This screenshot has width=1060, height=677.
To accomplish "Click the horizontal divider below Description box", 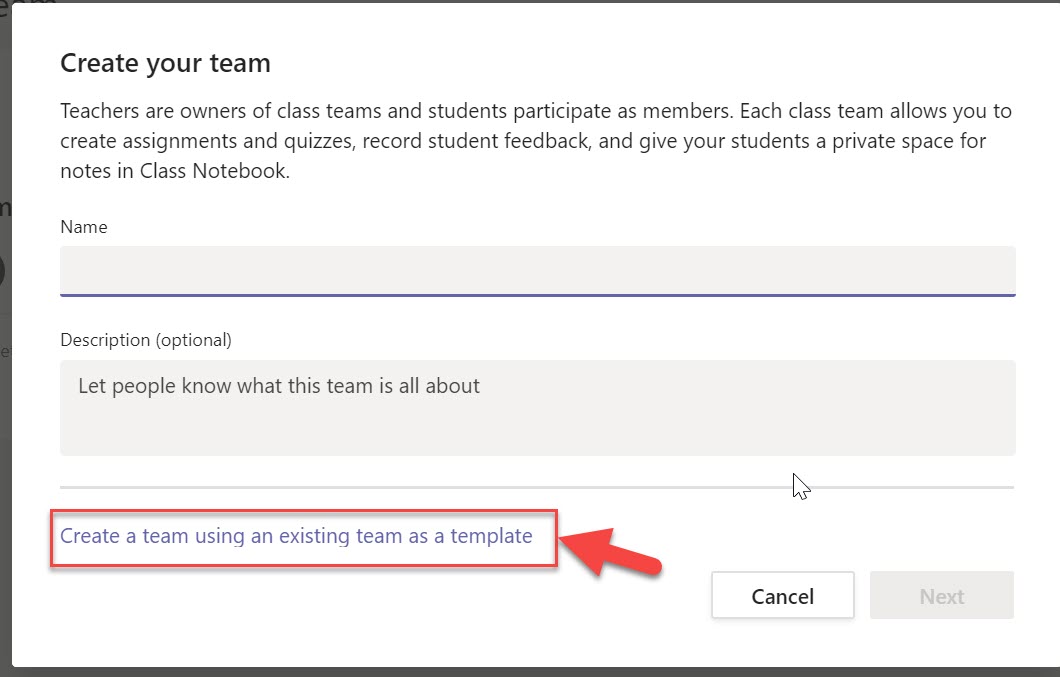I will (537, 487).
